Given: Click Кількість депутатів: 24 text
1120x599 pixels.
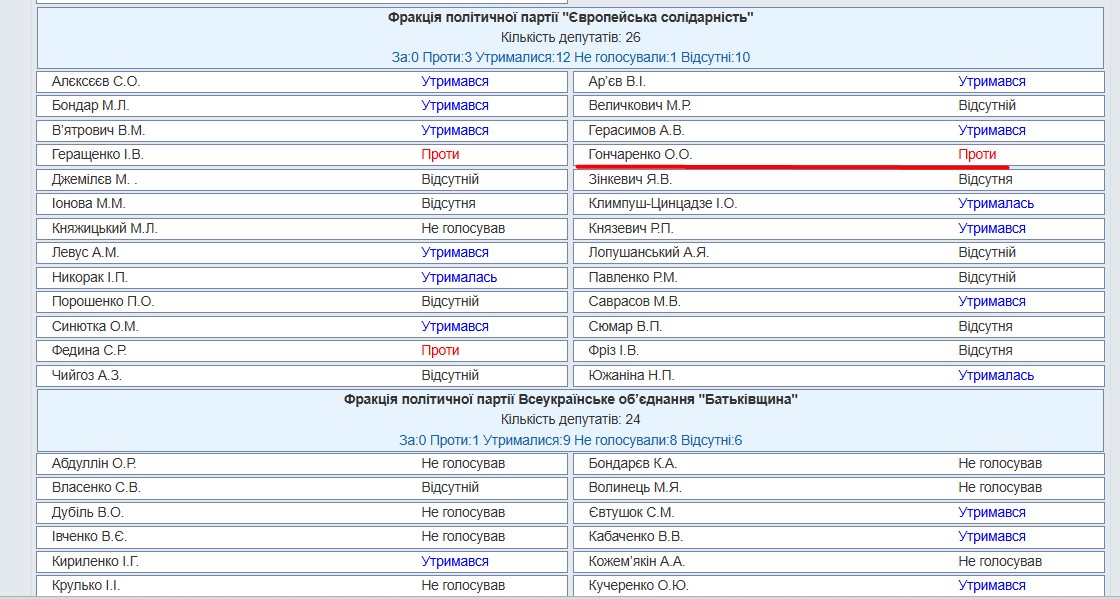Looking at the screenshot, I should coord(571,420).
